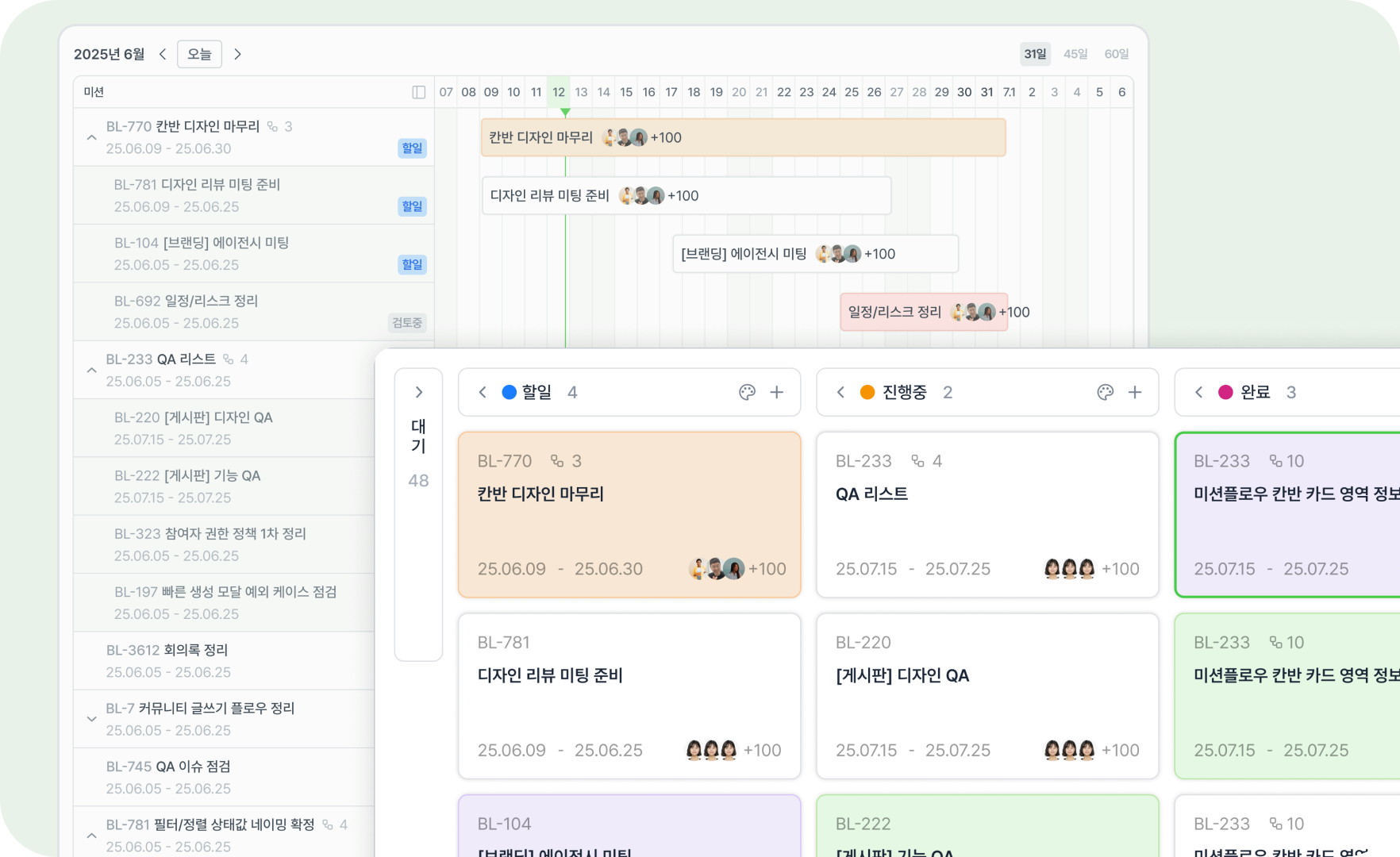
Task: Go to next month arrow
Action: (237, 54)
